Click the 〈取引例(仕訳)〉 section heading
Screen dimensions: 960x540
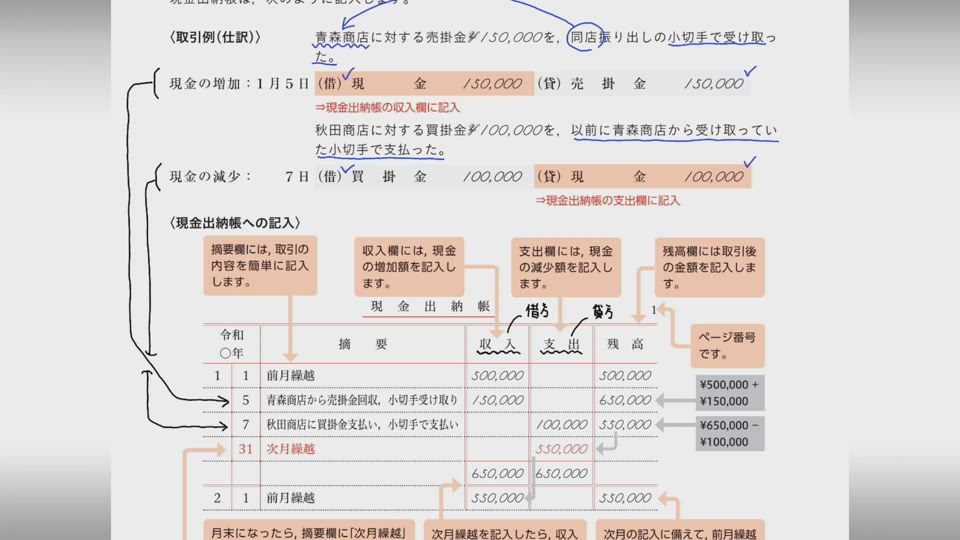(215, 37)
